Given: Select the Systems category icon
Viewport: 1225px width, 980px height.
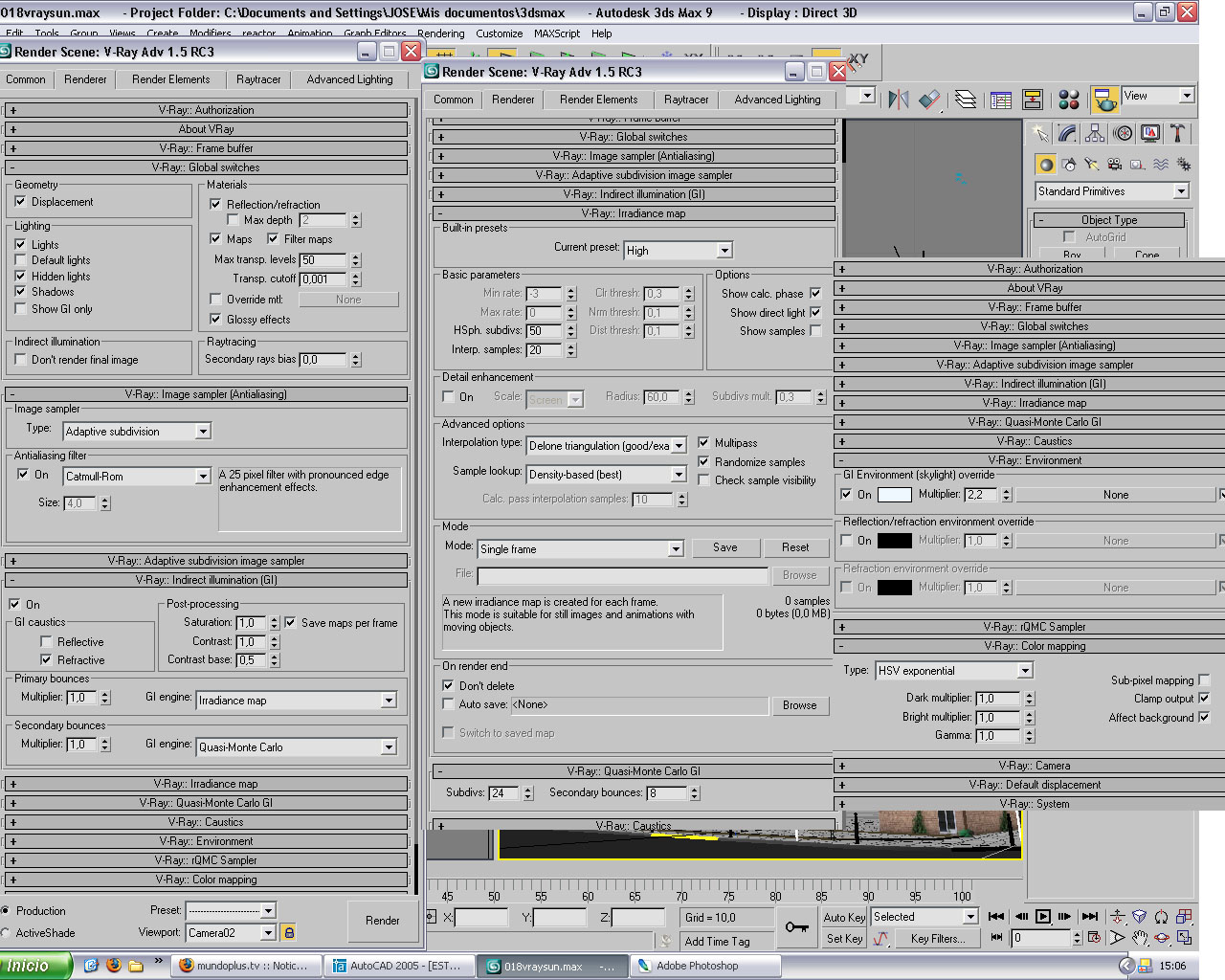Looking at the screenshot, I should (x=1184, y=165).
